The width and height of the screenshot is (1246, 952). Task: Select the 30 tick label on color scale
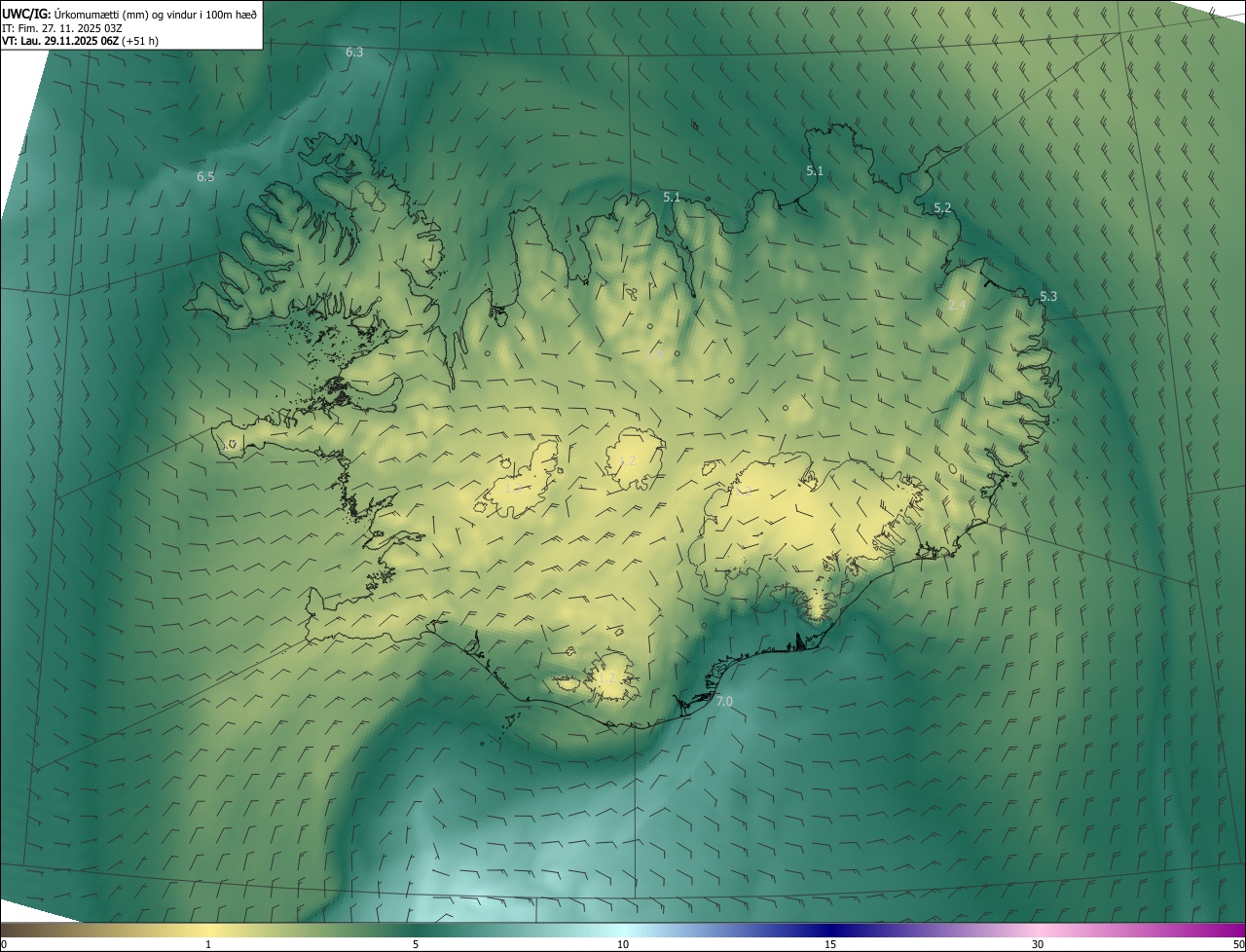coord(1038,944)
